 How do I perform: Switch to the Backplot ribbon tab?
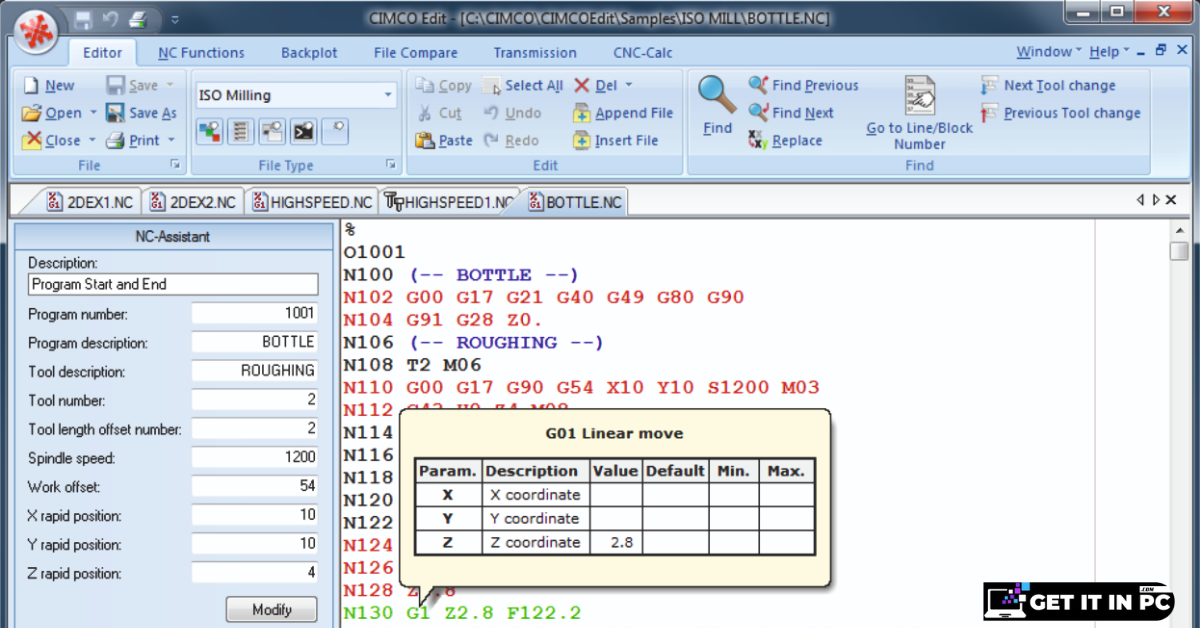[309, 53]
